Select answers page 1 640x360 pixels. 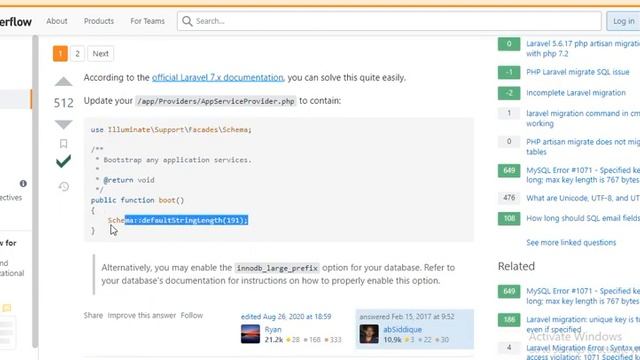tap(60, 53)
